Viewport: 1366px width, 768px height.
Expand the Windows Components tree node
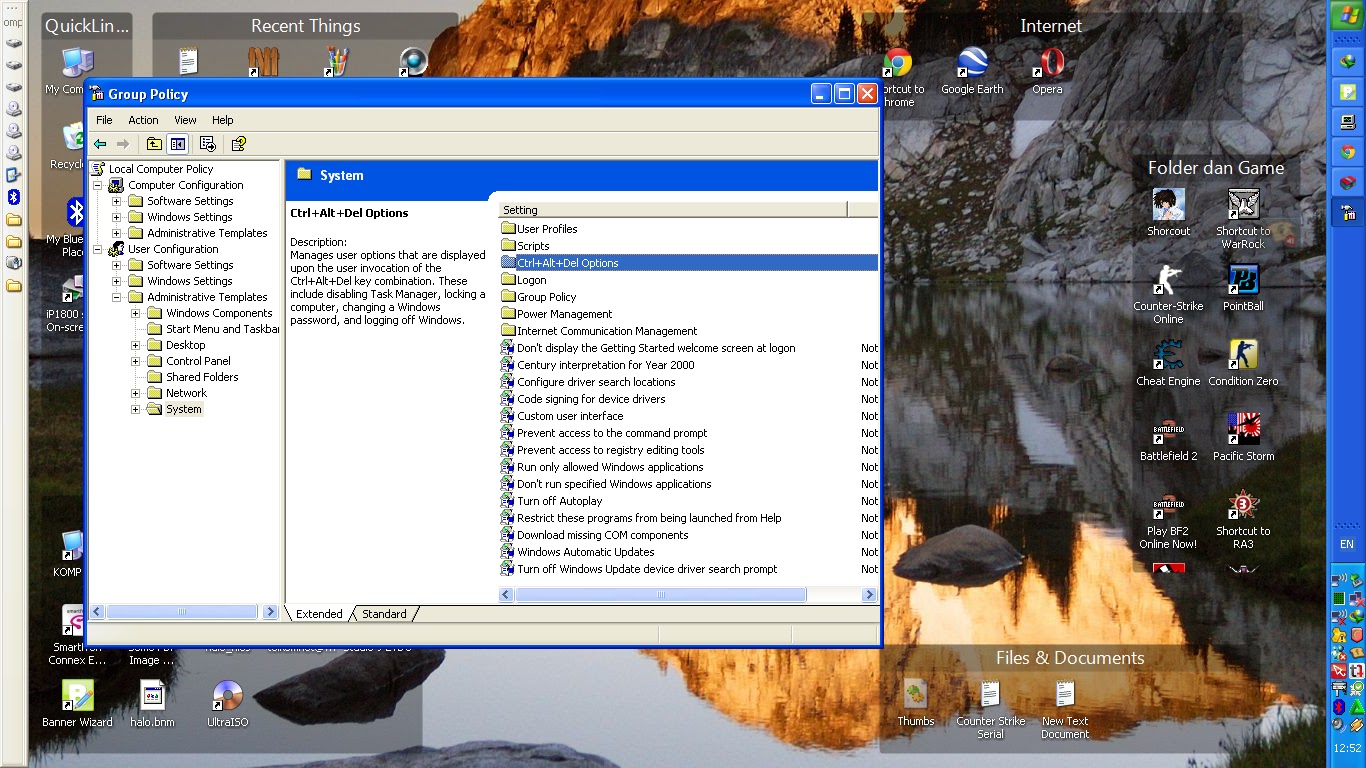[136, 313]
